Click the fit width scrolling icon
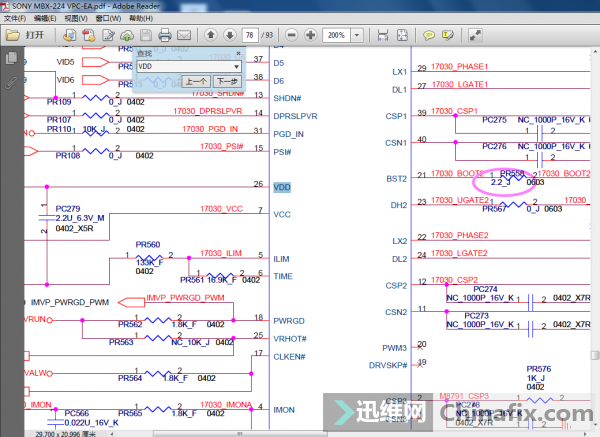The image size is (600, 437). (383, 35)
